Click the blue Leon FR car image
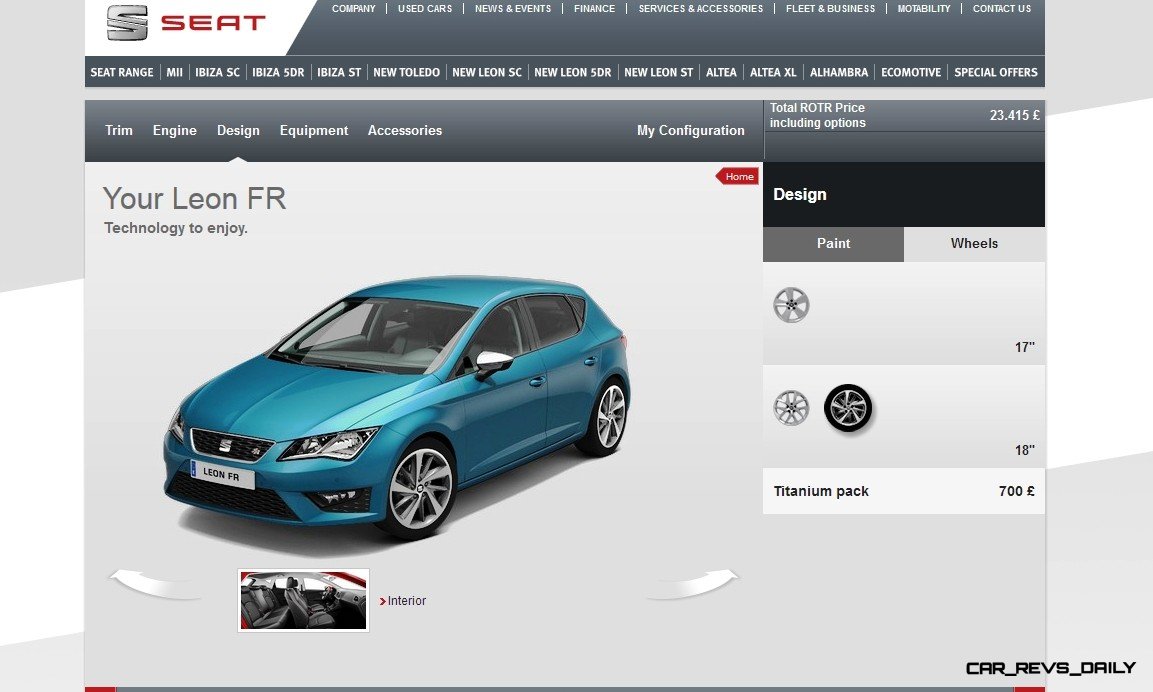 click(x=397, y=407)
